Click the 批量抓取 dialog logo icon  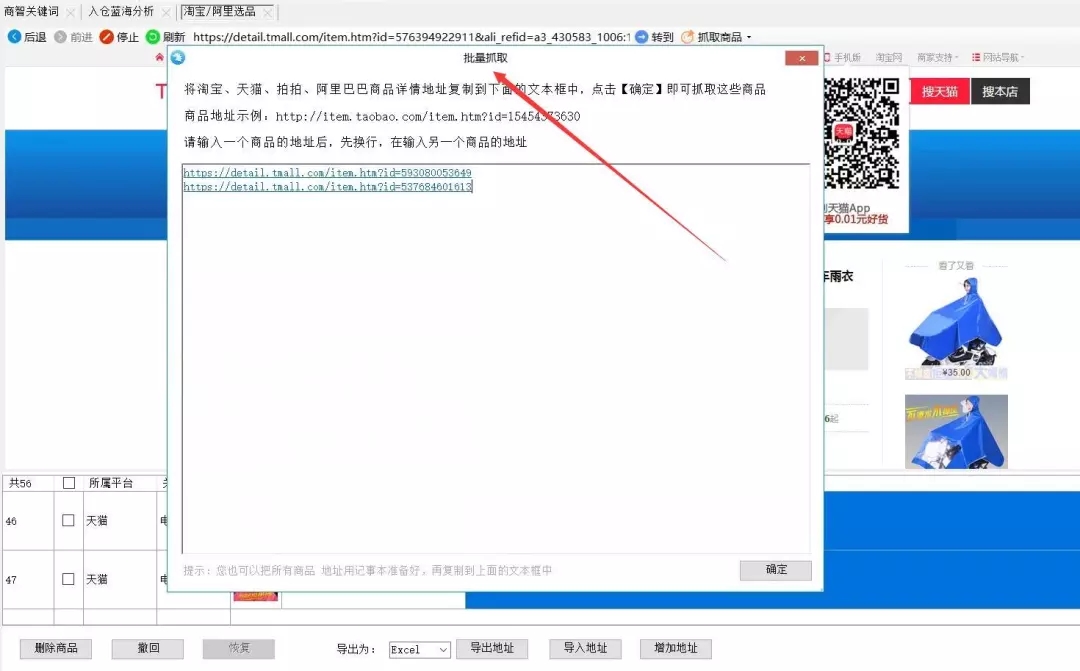click(178, 58)
